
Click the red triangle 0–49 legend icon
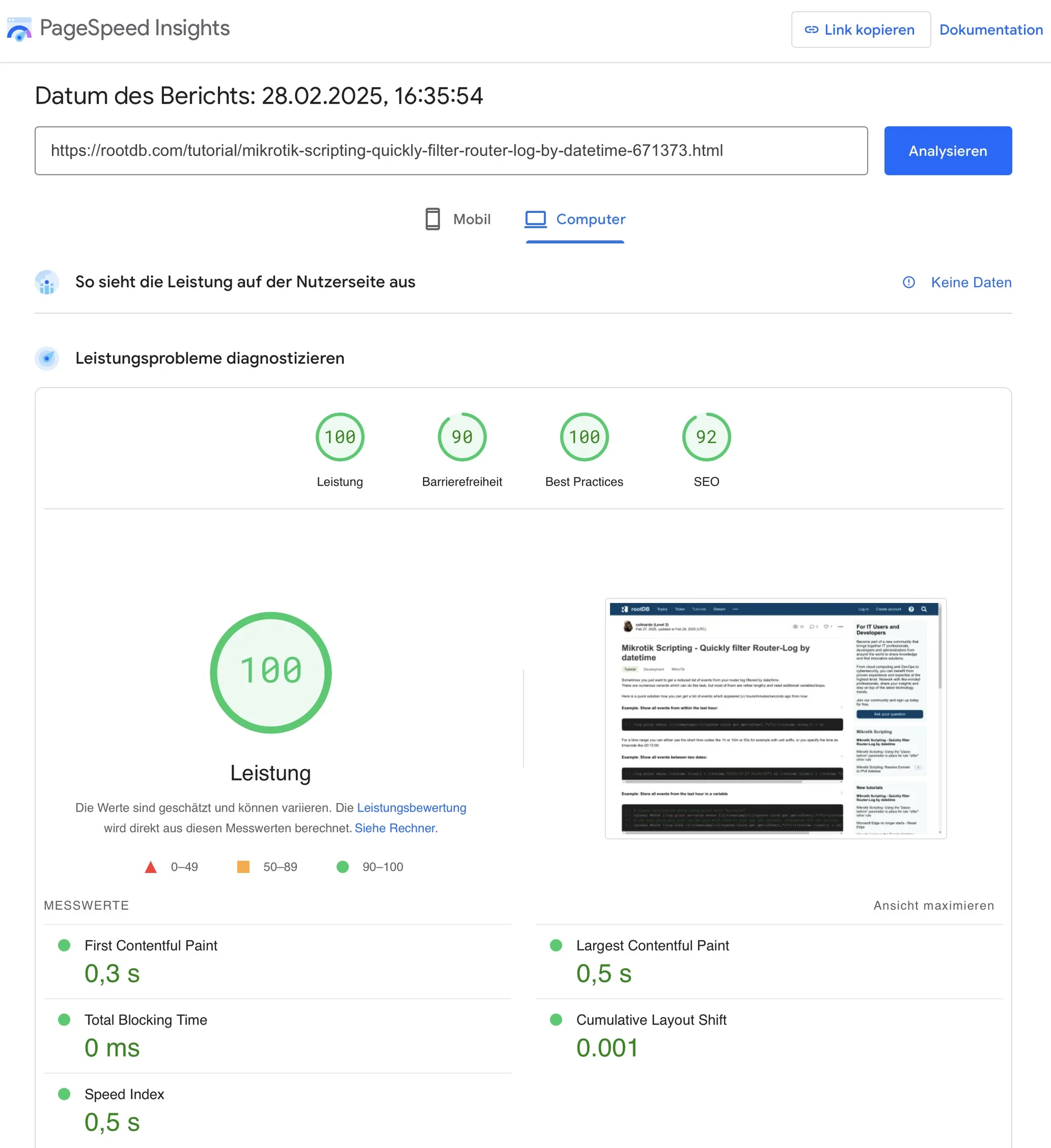tap(150, 867)
